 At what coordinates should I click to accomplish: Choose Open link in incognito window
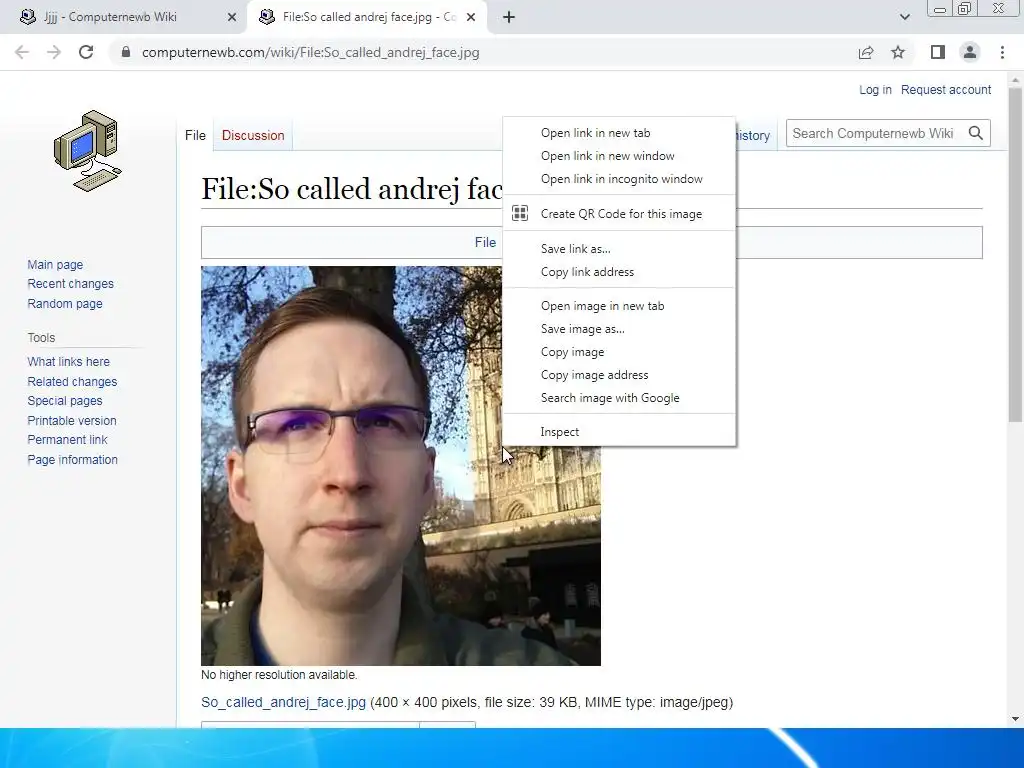(x=619, y=178)
